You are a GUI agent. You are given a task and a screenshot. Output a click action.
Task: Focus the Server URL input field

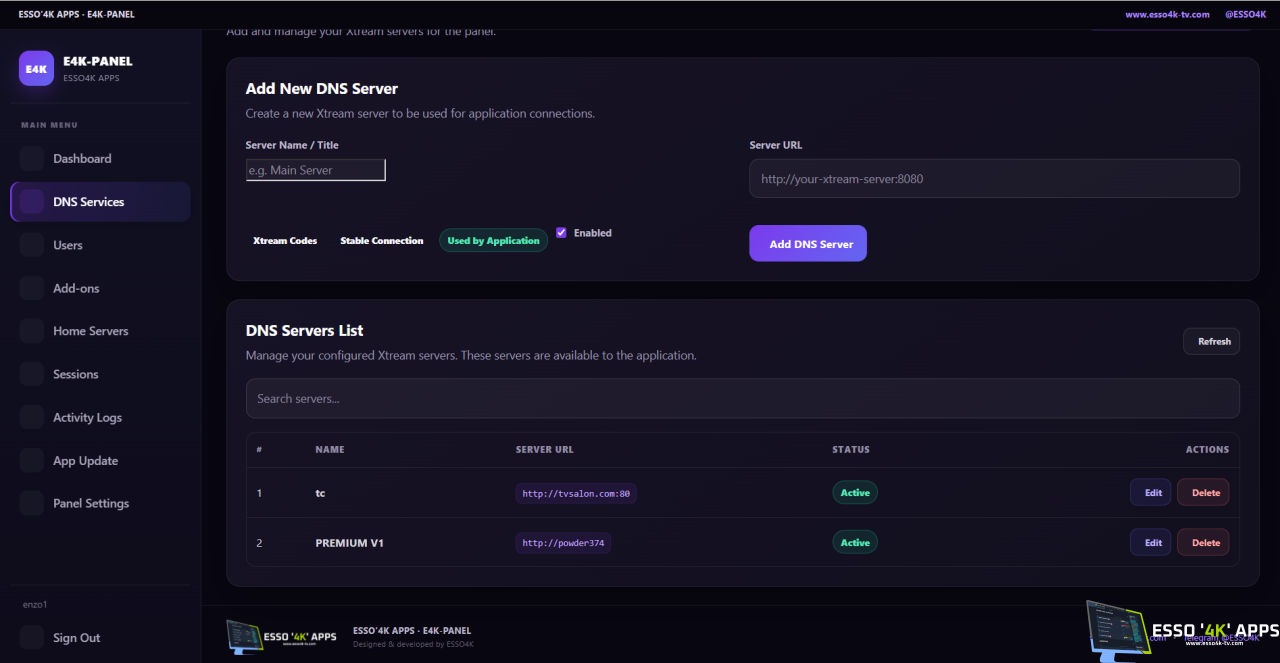pos(994,179)
